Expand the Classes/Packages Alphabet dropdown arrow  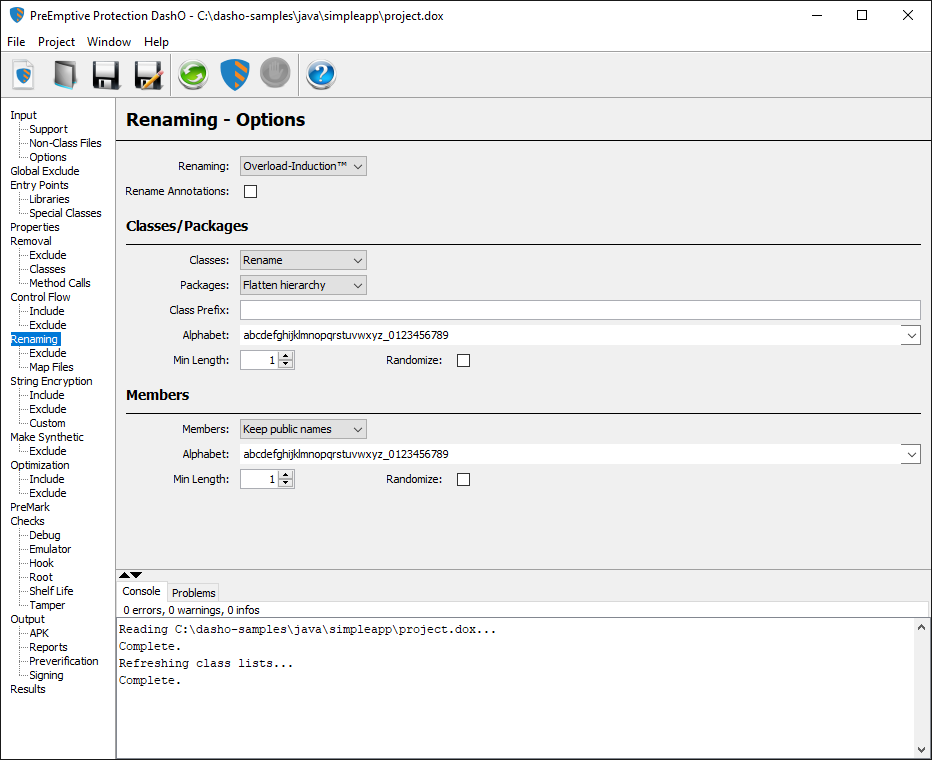(x=911, y=335)
